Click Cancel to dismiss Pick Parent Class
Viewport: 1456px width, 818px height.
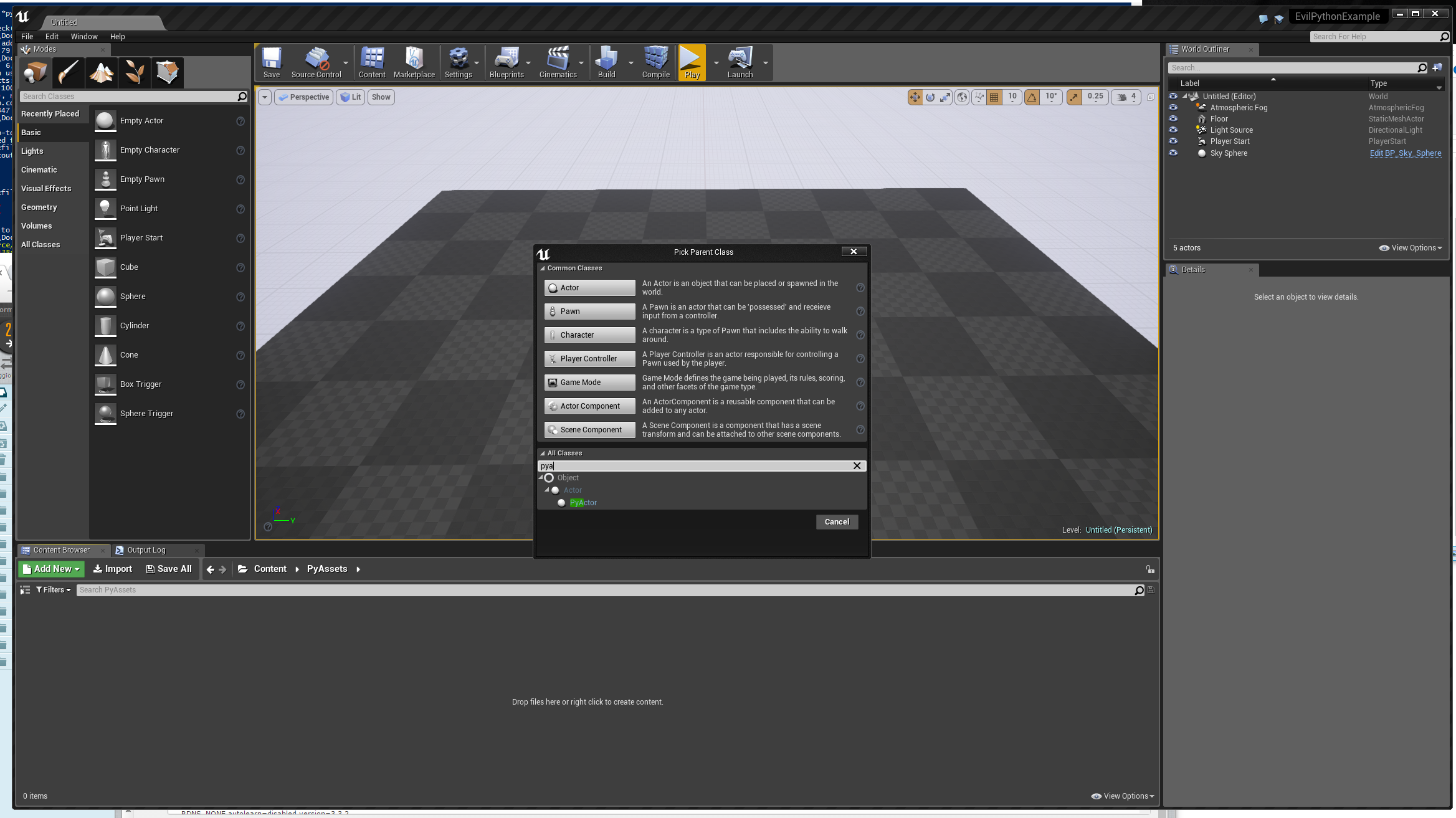(x=837, y=521)
